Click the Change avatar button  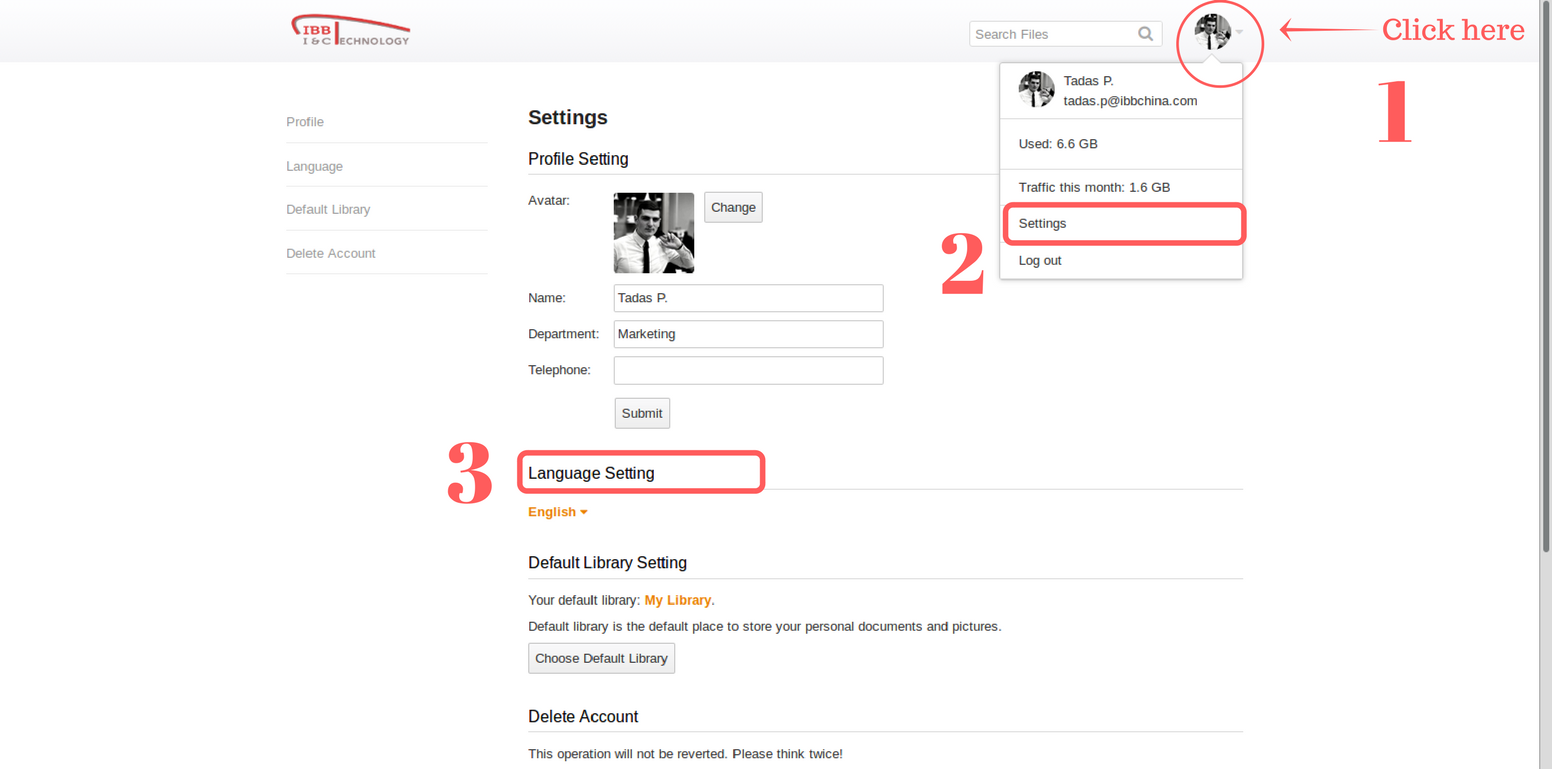tap(733, 208)
